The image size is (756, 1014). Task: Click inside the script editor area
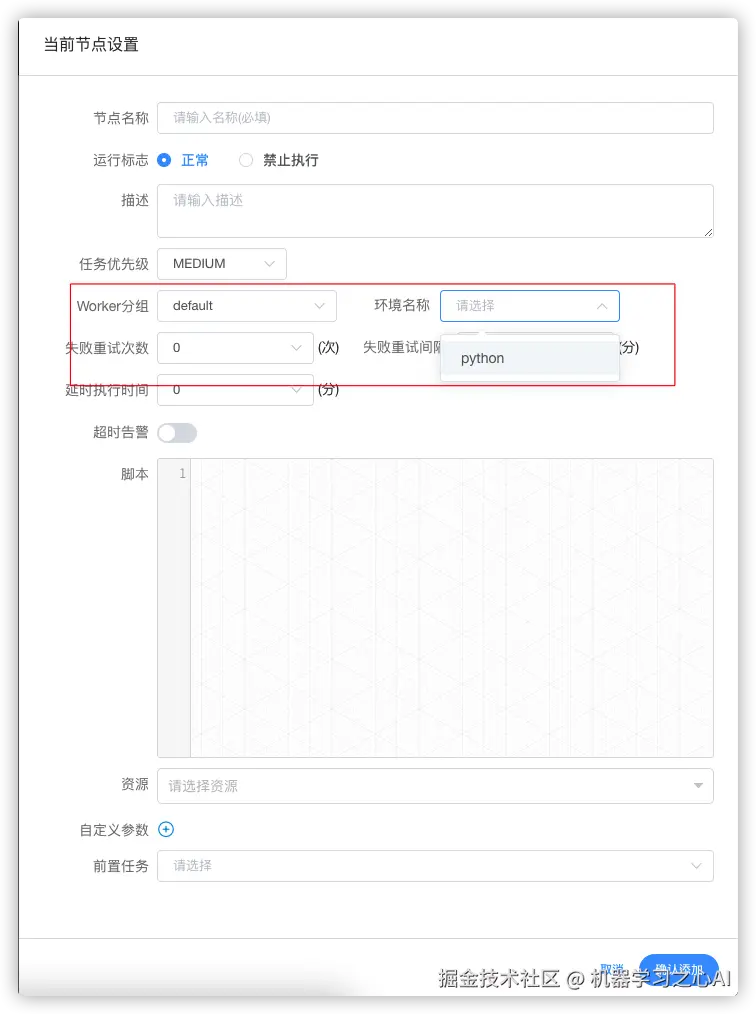[x=451, y=608]
